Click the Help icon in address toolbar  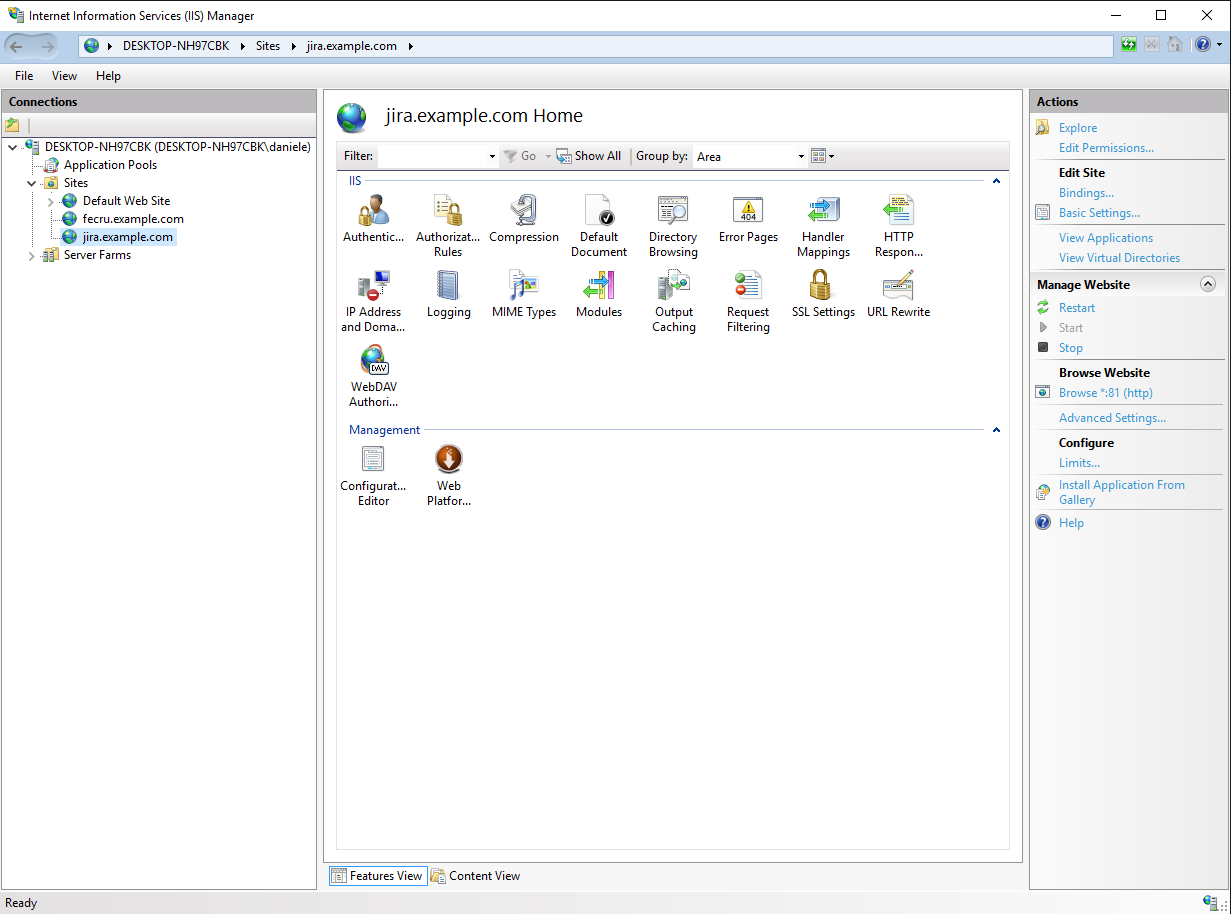tap(1202, 45)
